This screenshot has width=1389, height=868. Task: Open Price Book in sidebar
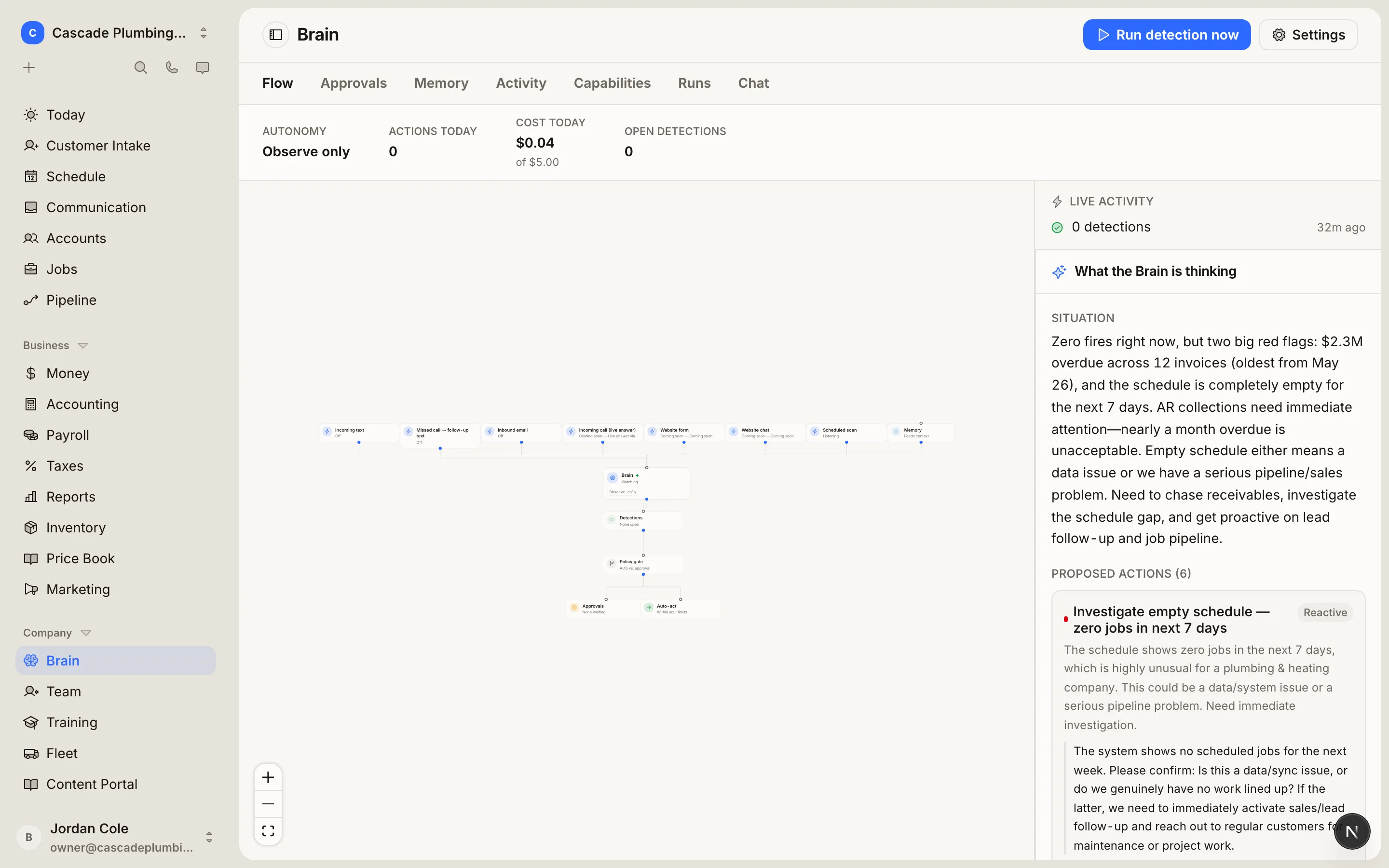pyautogui.click(x=81, y=558)
